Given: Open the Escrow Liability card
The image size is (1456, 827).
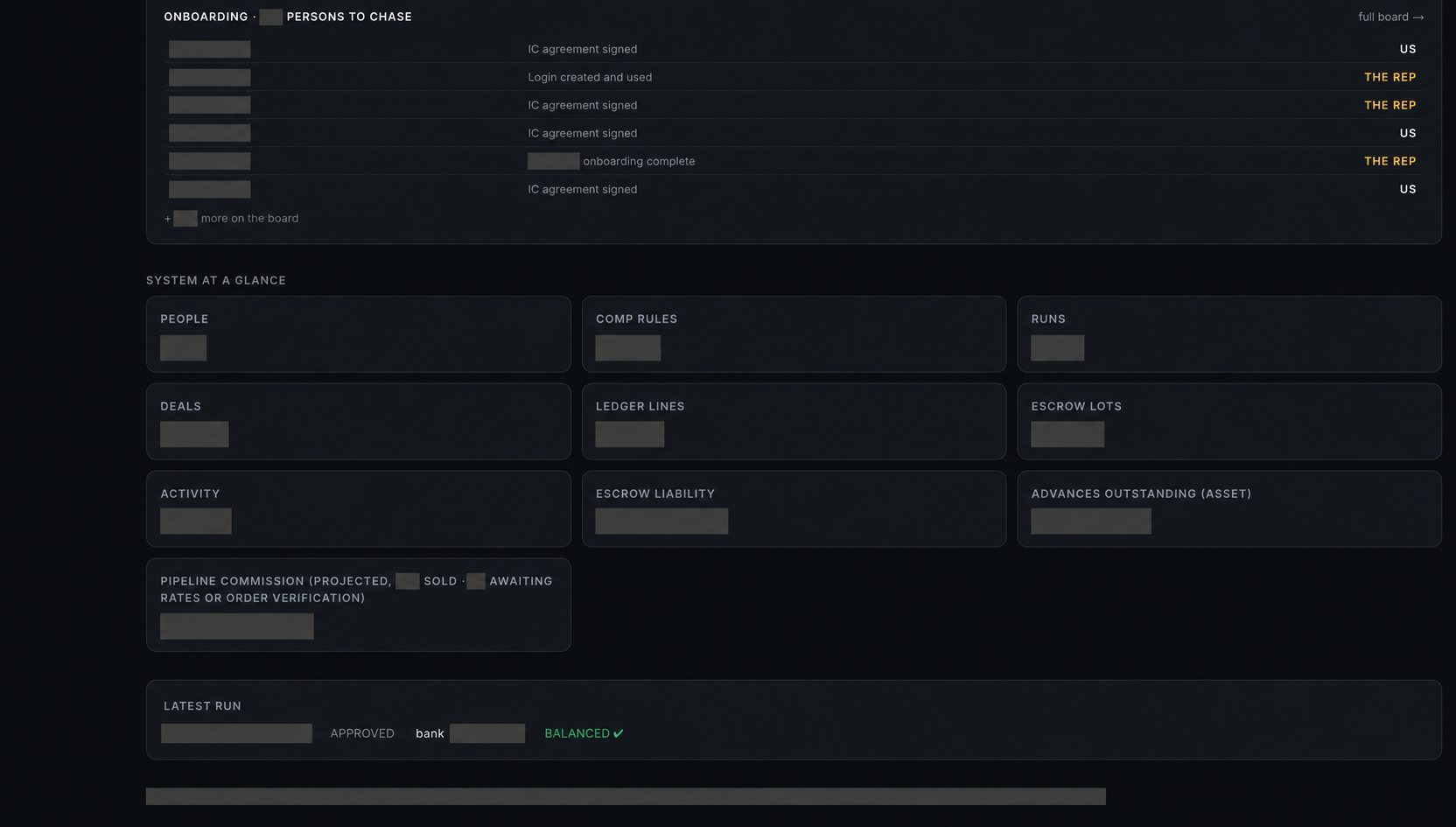Looking at the screenshot, I should [x=794, y=509].
